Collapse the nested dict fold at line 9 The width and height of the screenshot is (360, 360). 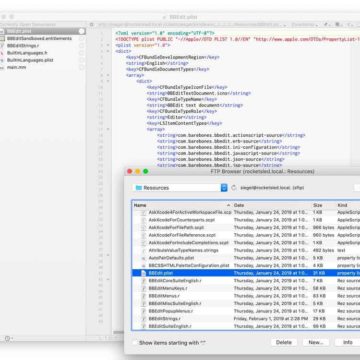click(x=108, y=81)
